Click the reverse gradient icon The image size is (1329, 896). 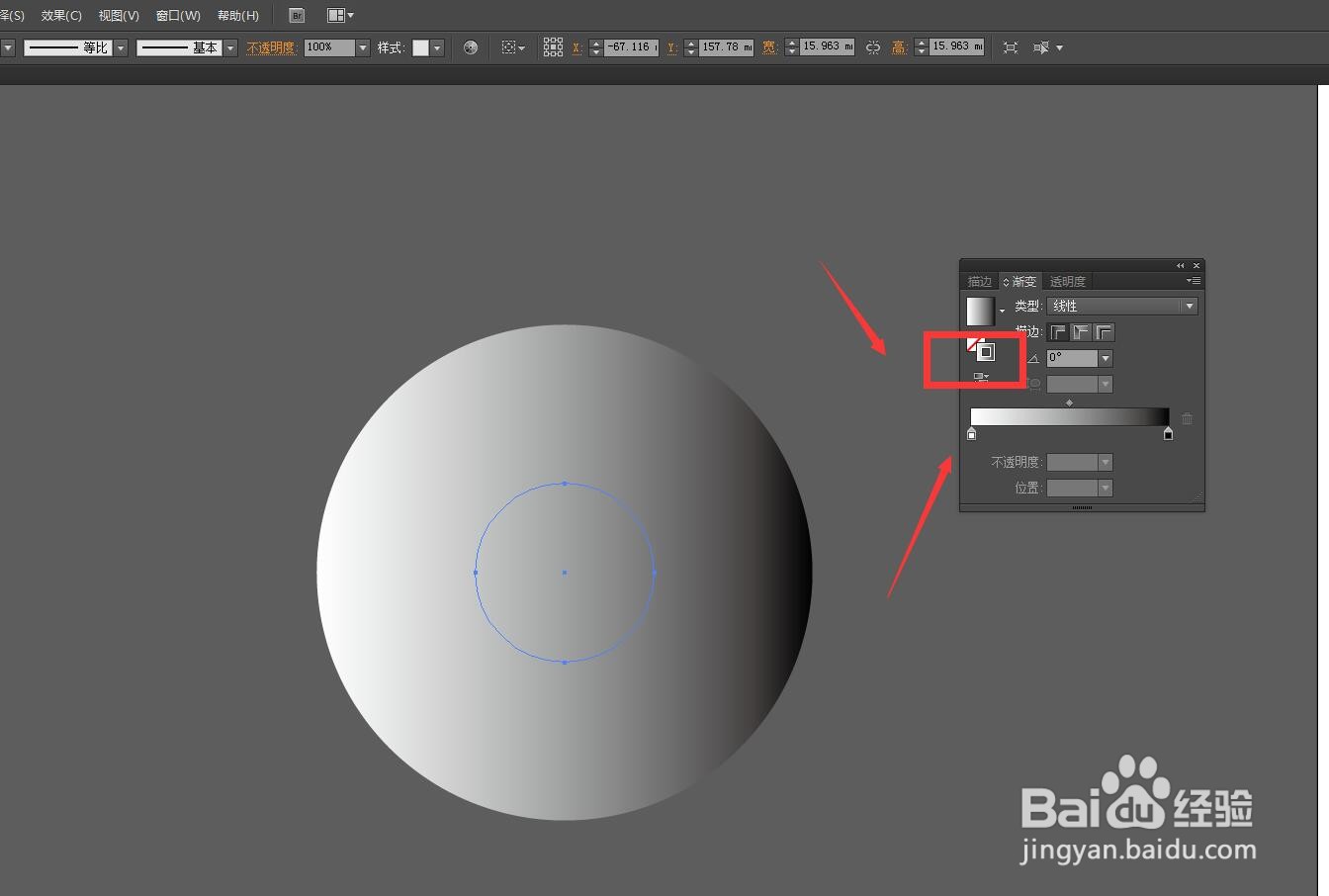(981, 378)
